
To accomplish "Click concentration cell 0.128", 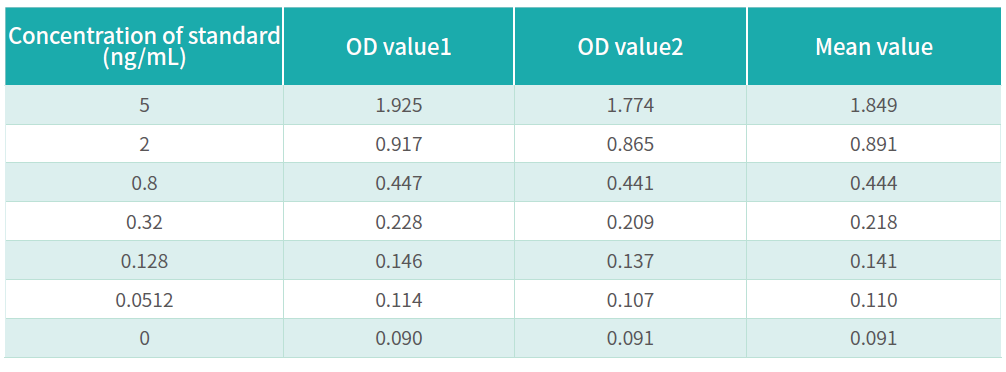I will click(144, 261).
